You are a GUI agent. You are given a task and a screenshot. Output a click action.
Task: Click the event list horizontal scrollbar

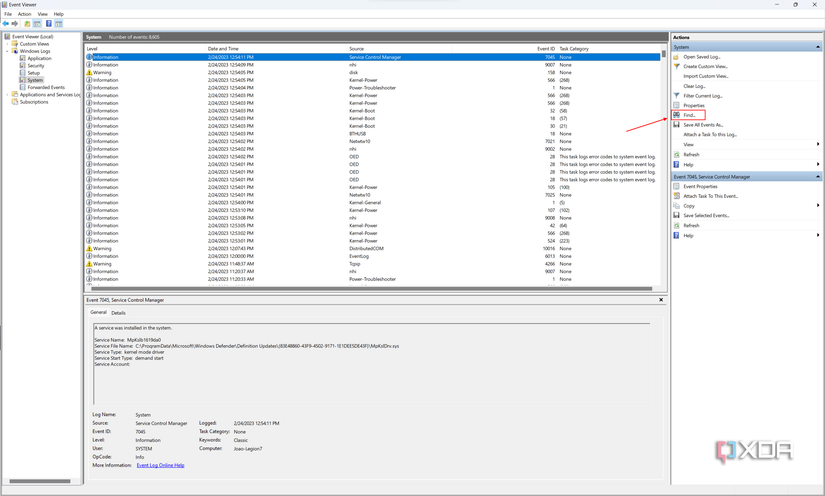[371, 289]
